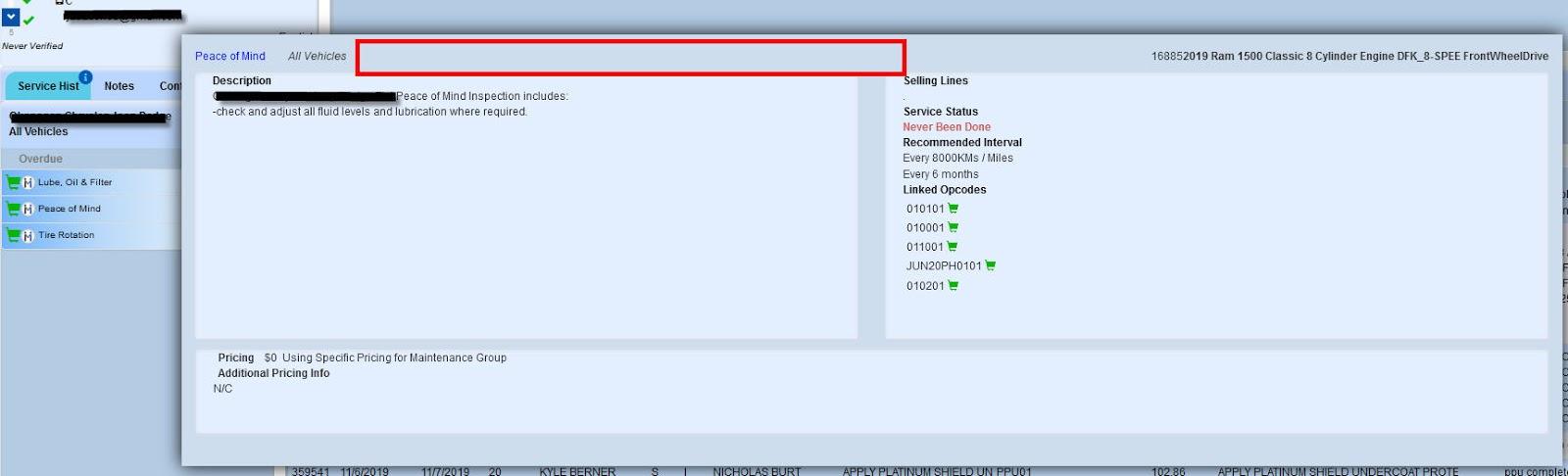Screen dimensions: 1568x476
Task: Select Lube, Oil & Filter service item
Action: [74, 182]
